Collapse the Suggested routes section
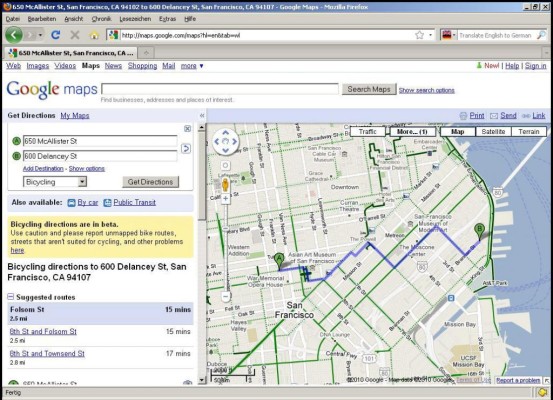 click(x=11, y=297)
